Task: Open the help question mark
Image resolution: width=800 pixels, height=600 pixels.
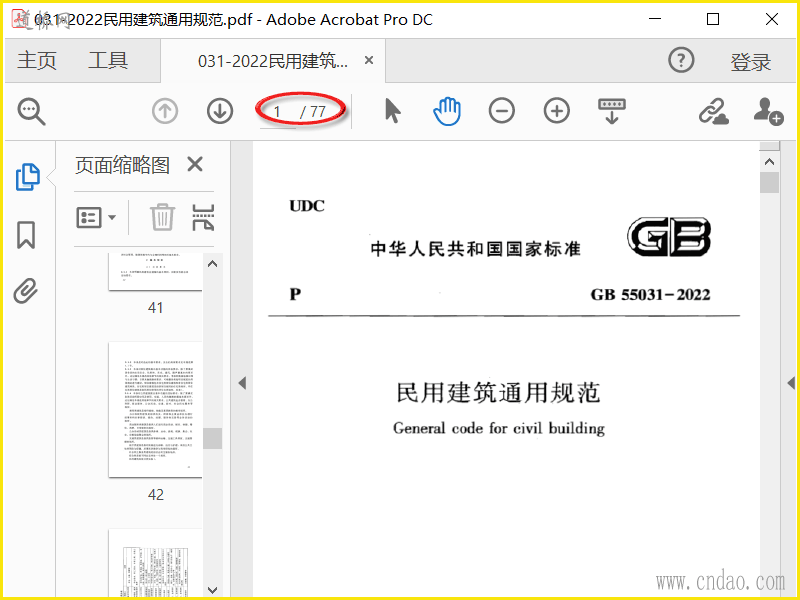Action: click(x=681, y=60)
